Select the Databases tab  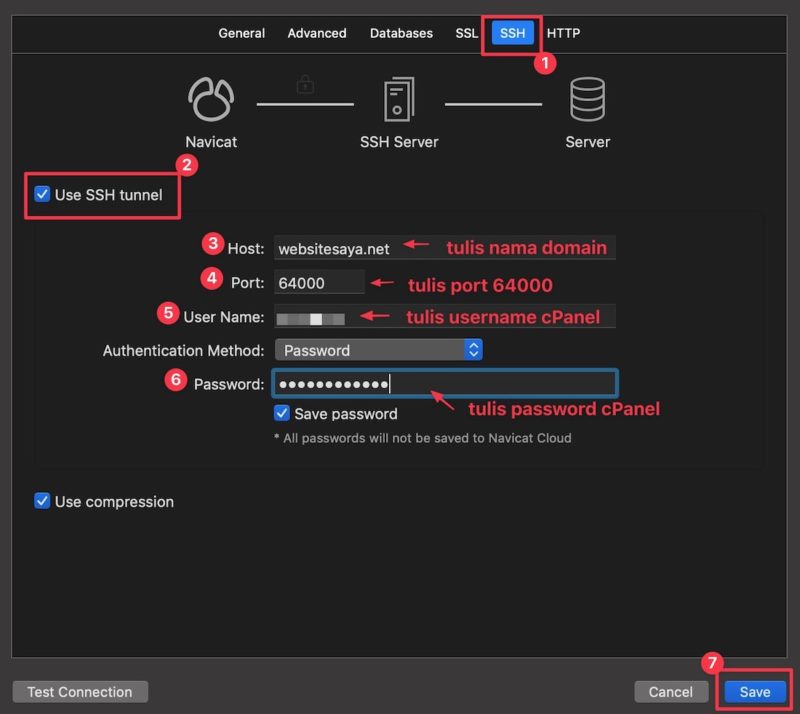[x=400, y=33]
